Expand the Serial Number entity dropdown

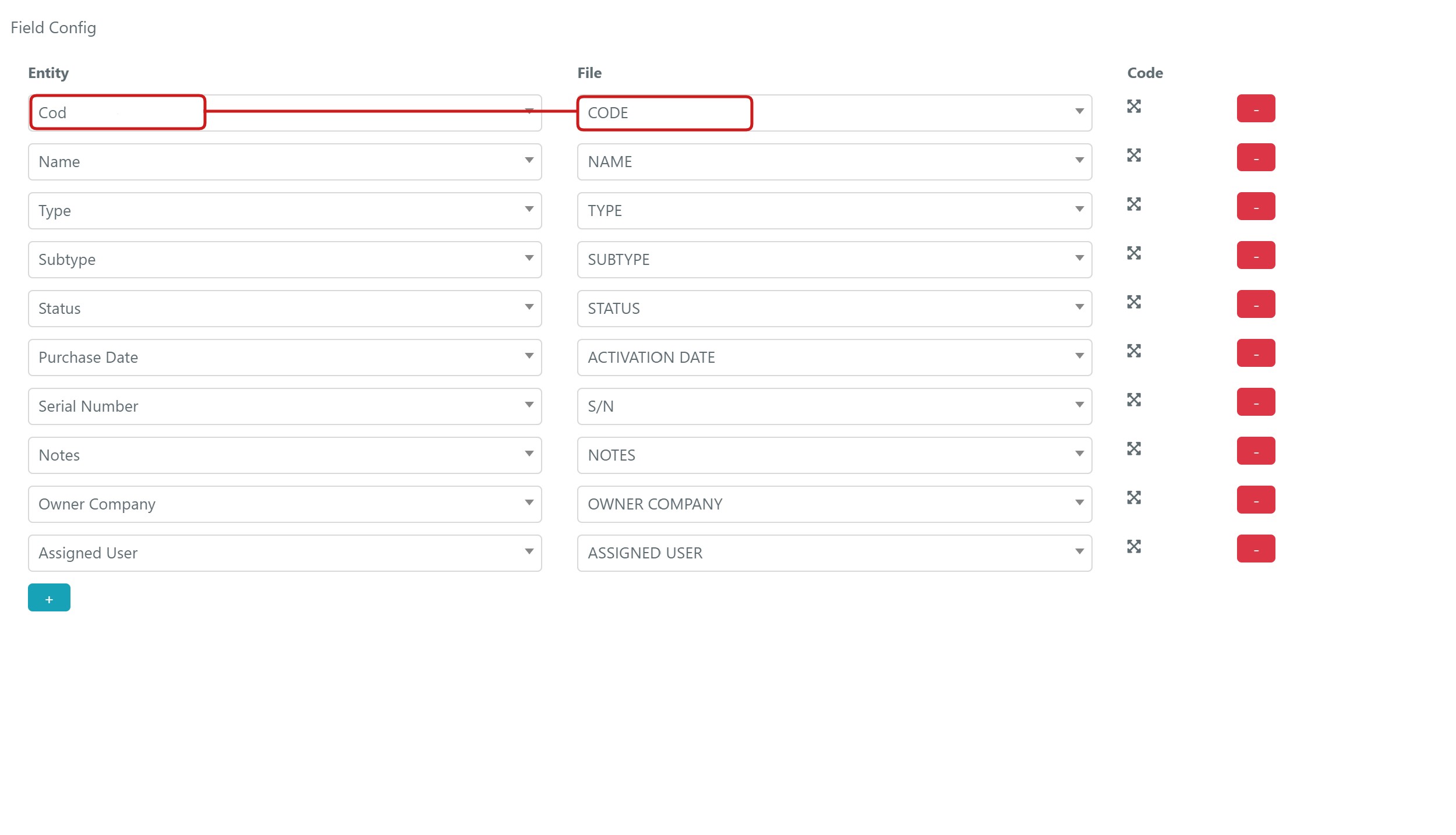[285, 406]
